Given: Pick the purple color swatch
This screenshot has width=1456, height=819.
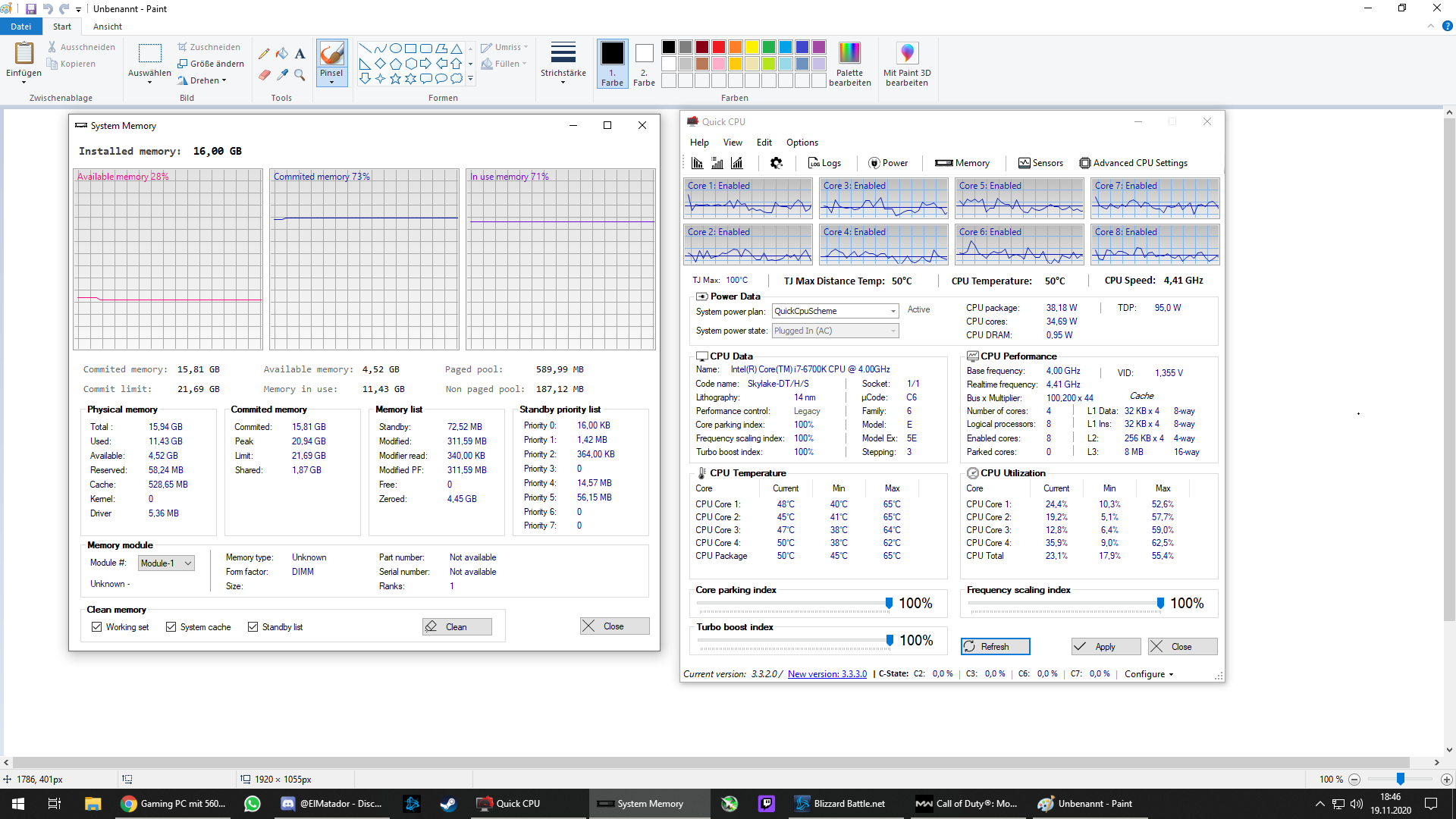Looking at the screenshot, I should [819, 47].
